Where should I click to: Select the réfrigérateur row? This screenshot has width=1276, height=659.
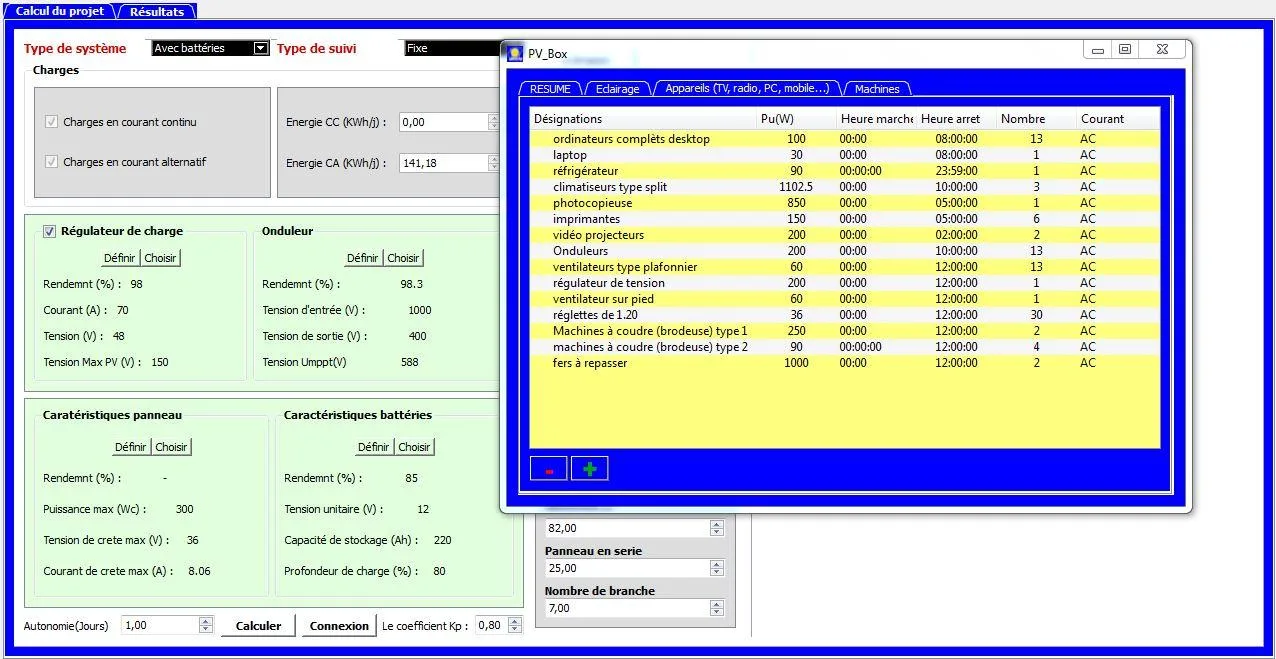(845, 171)
